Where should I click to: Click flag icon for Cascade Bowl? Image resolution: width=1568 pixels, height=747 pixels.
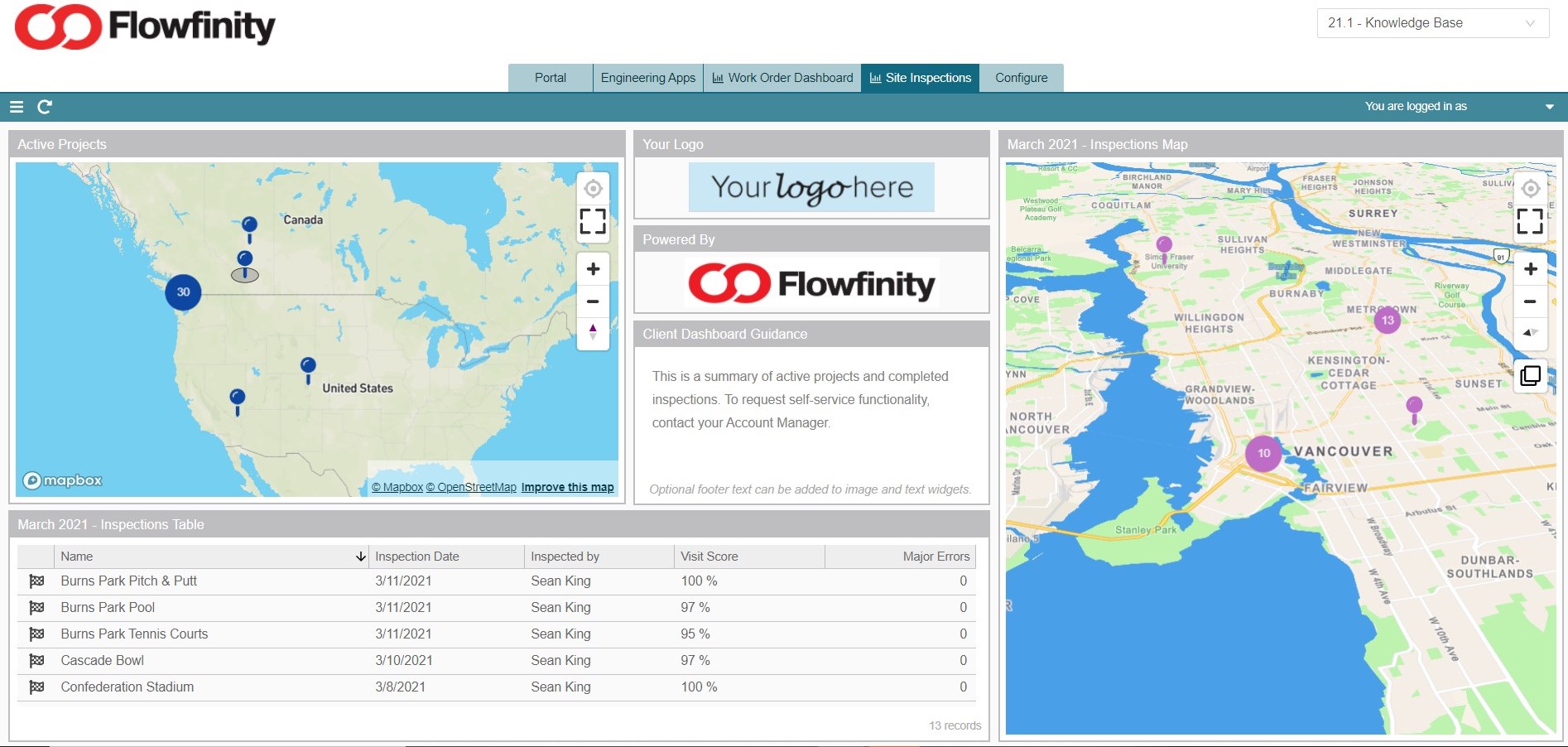(36, 661)
